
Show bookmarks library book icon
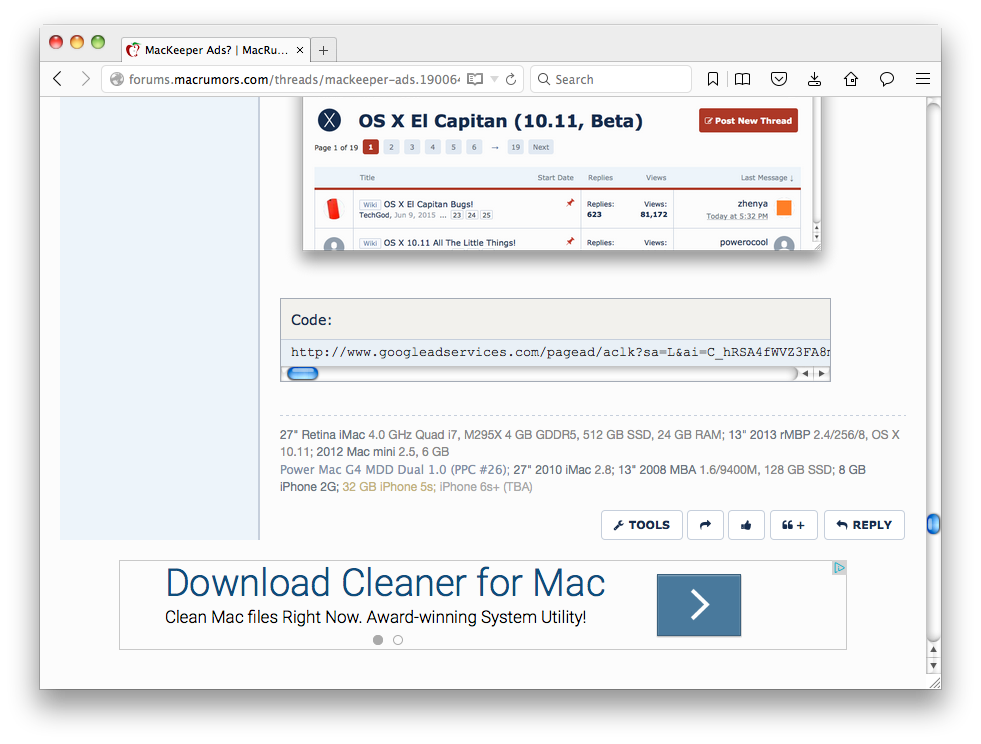pos(743,79)
